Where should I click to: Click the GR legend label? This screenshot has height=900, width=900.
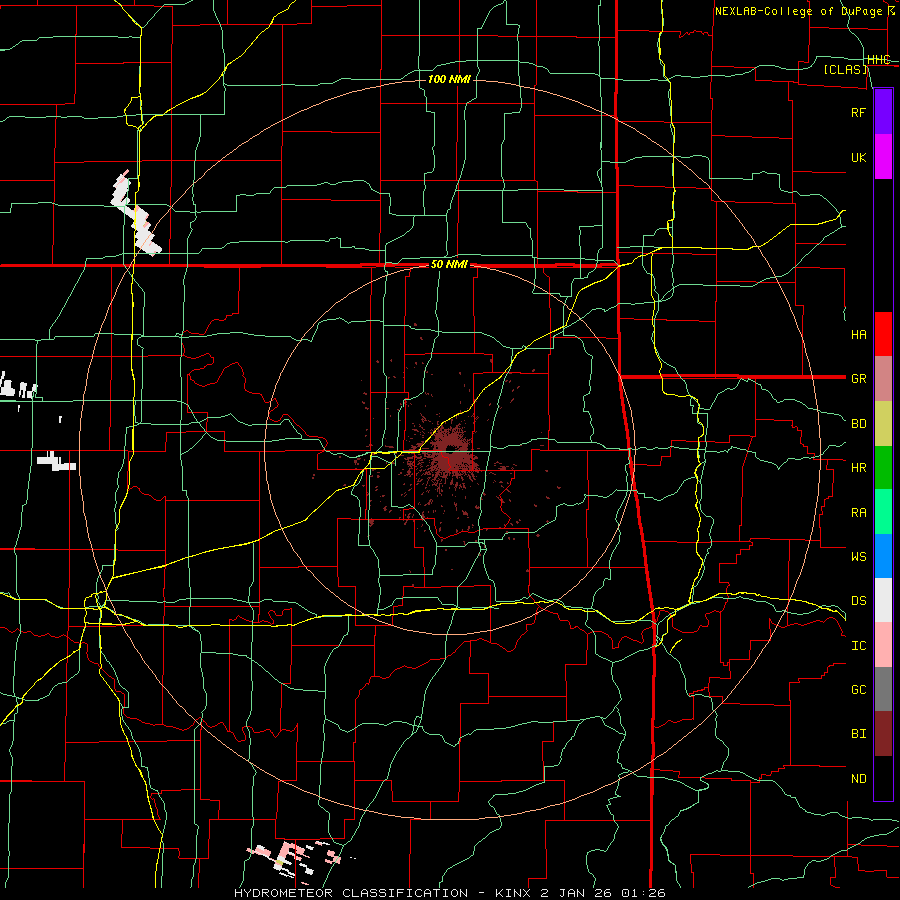point(858,379)
